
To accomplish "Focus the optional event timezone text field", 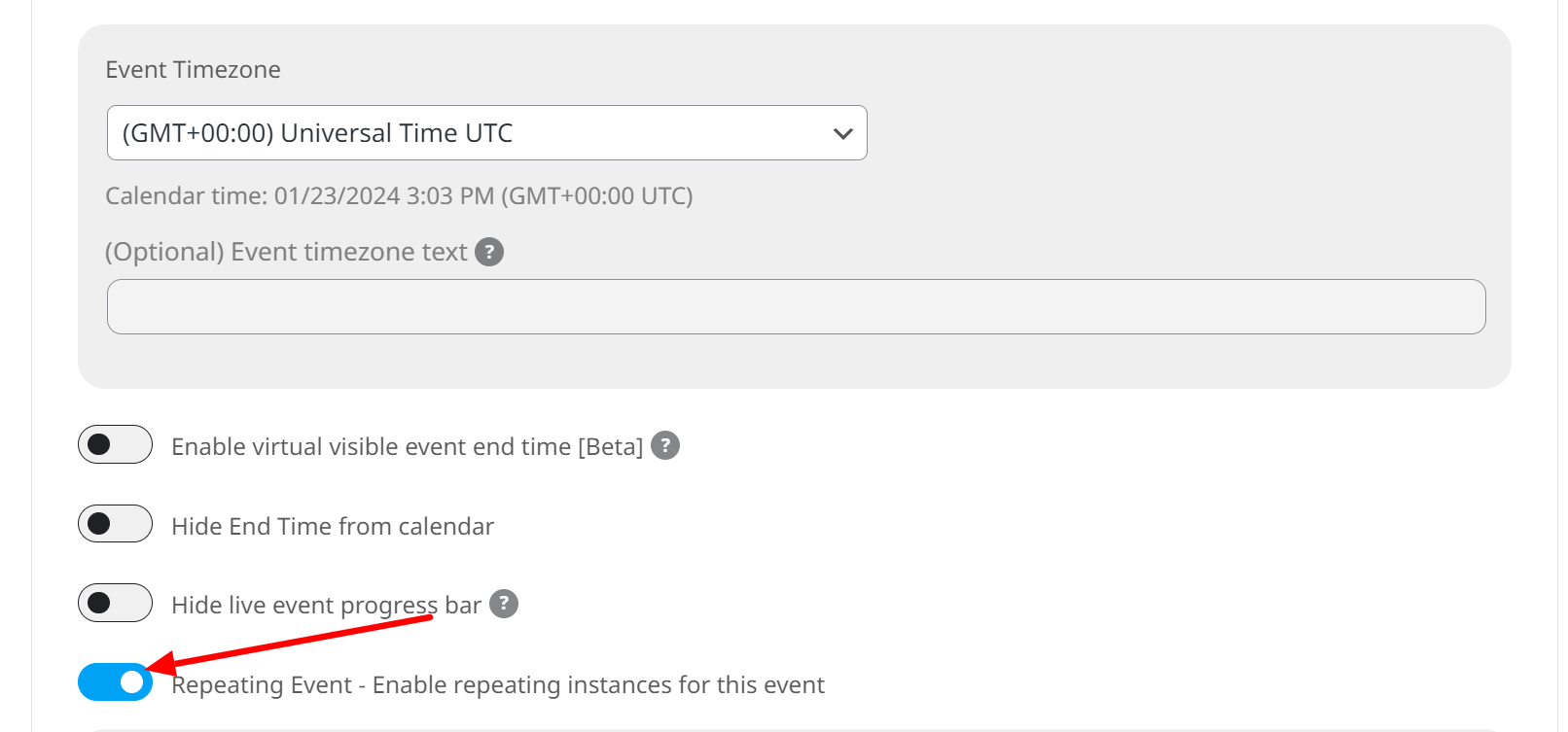I will [796, 307].
